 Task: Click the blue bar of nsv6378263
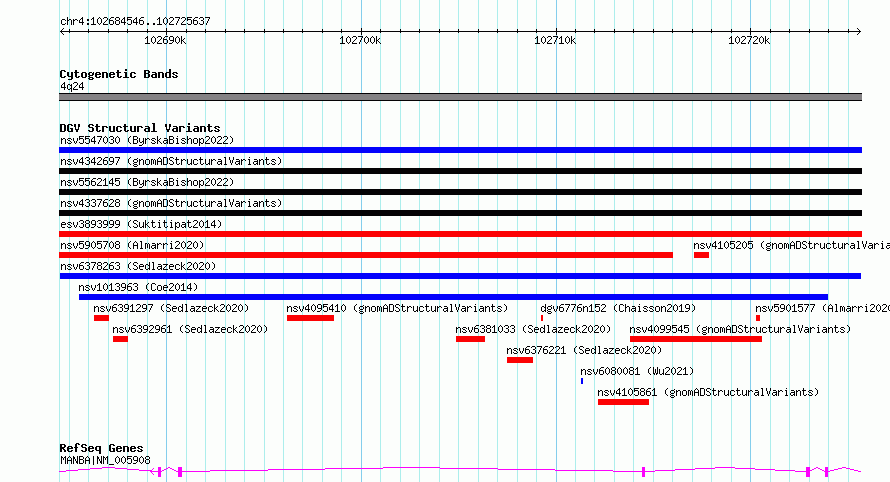[x=460, y=276]
